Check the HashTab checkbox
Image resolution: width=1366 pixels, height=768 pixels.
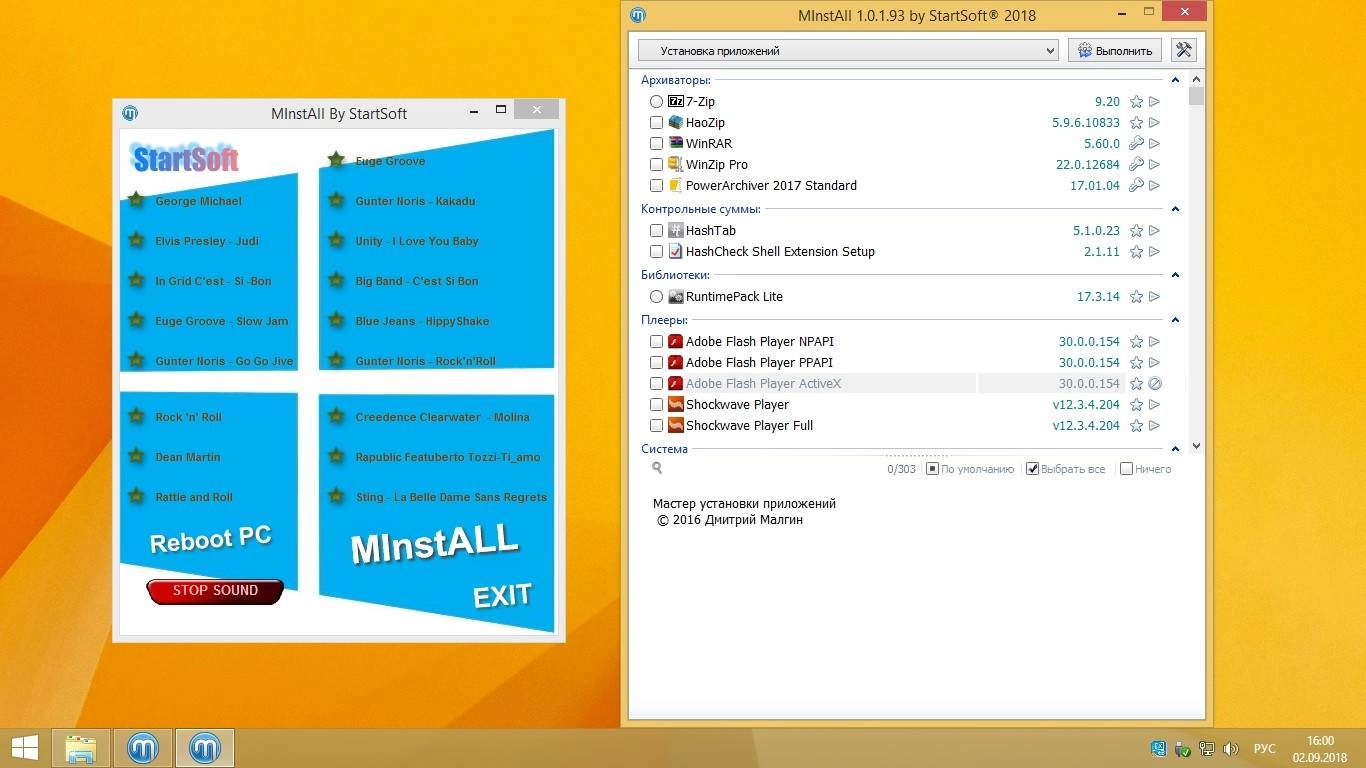pyautogui.click(x=656, y=231)
